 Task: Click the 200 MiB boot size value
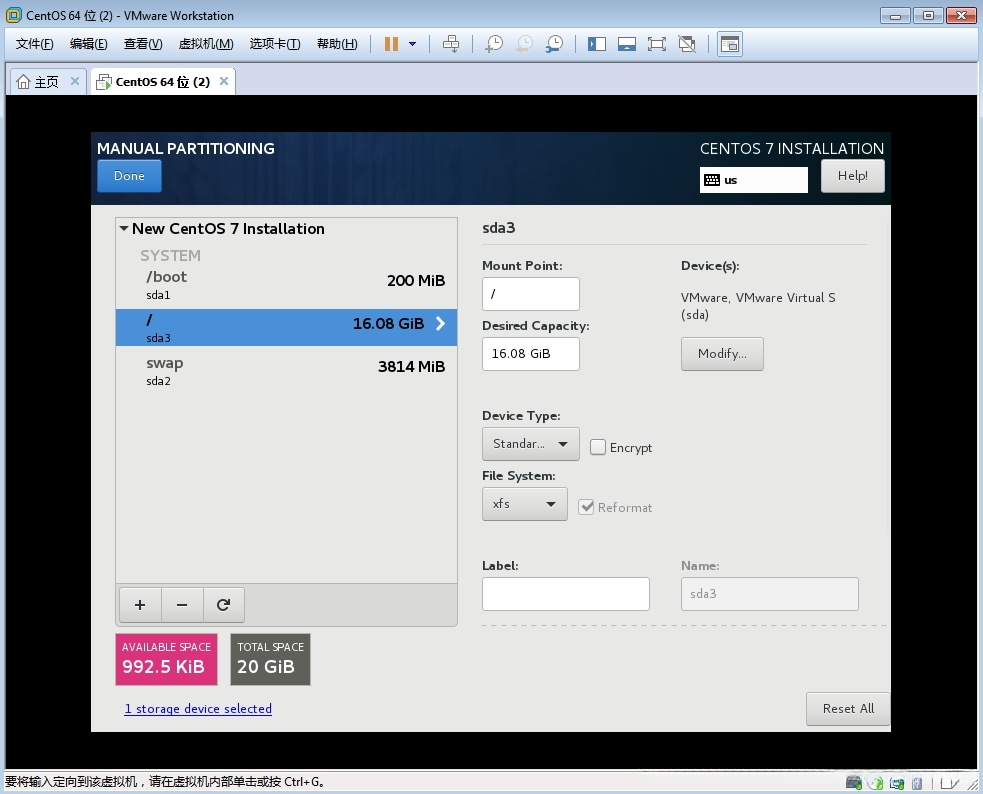tap(416, 280)
